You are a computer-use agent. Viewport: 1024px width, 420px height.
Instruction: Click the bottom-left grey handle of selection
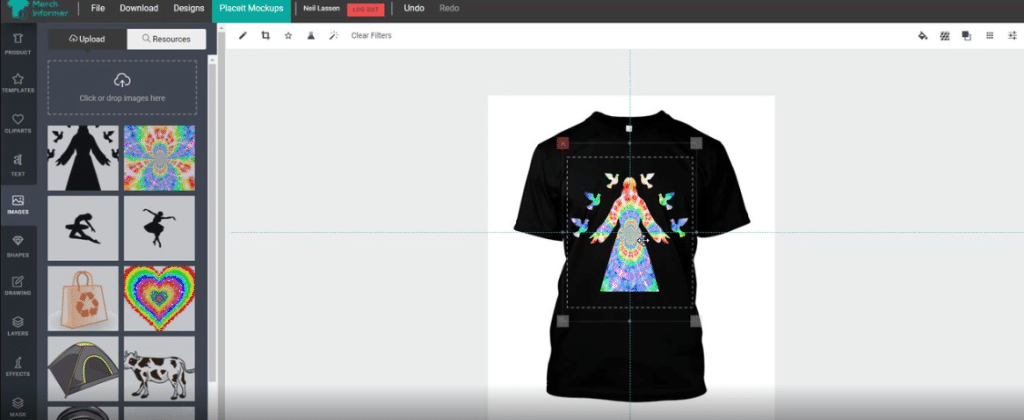coord(563,321)
